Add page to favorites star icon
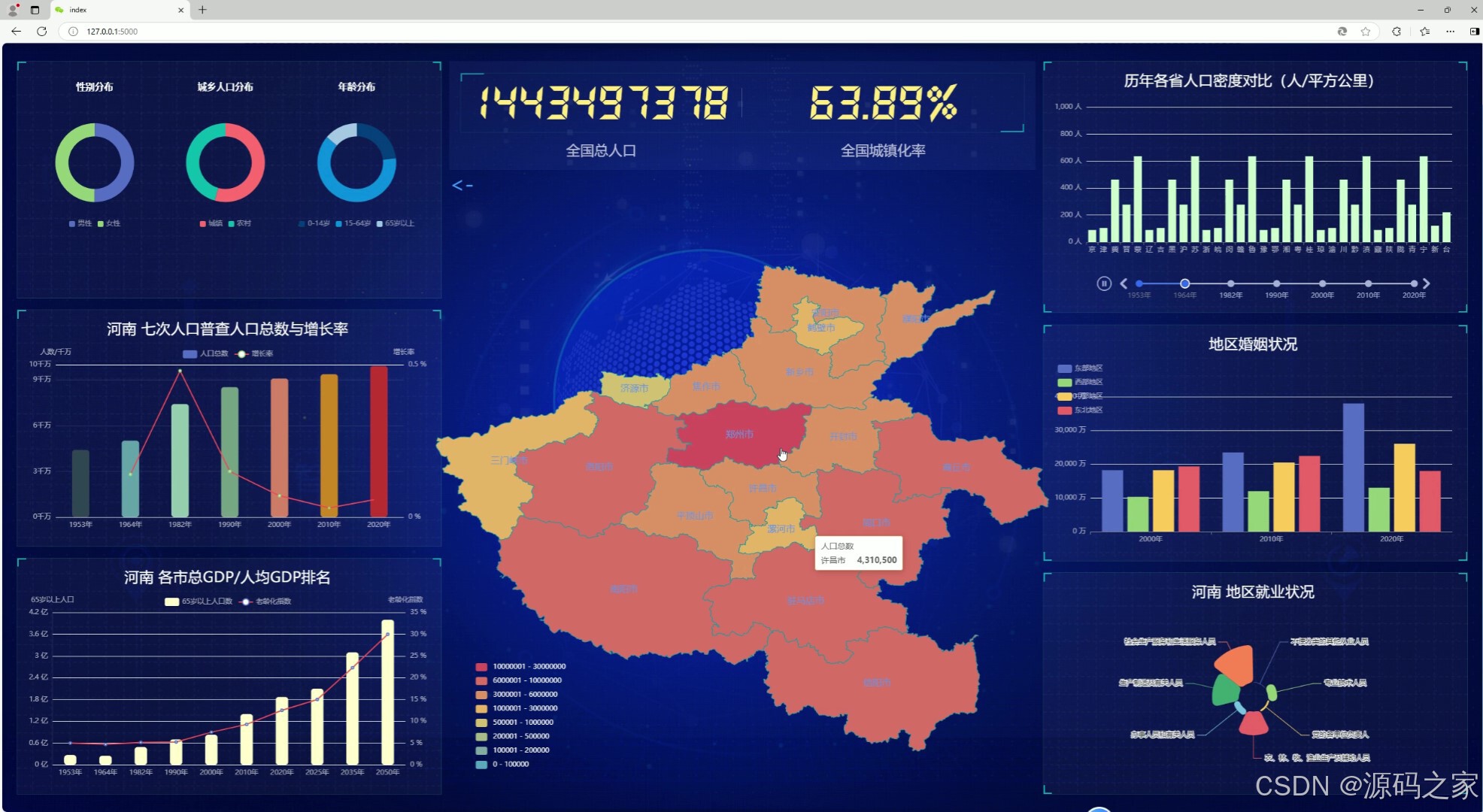This screenshot has width=1483, height=812. (1366, 32)
